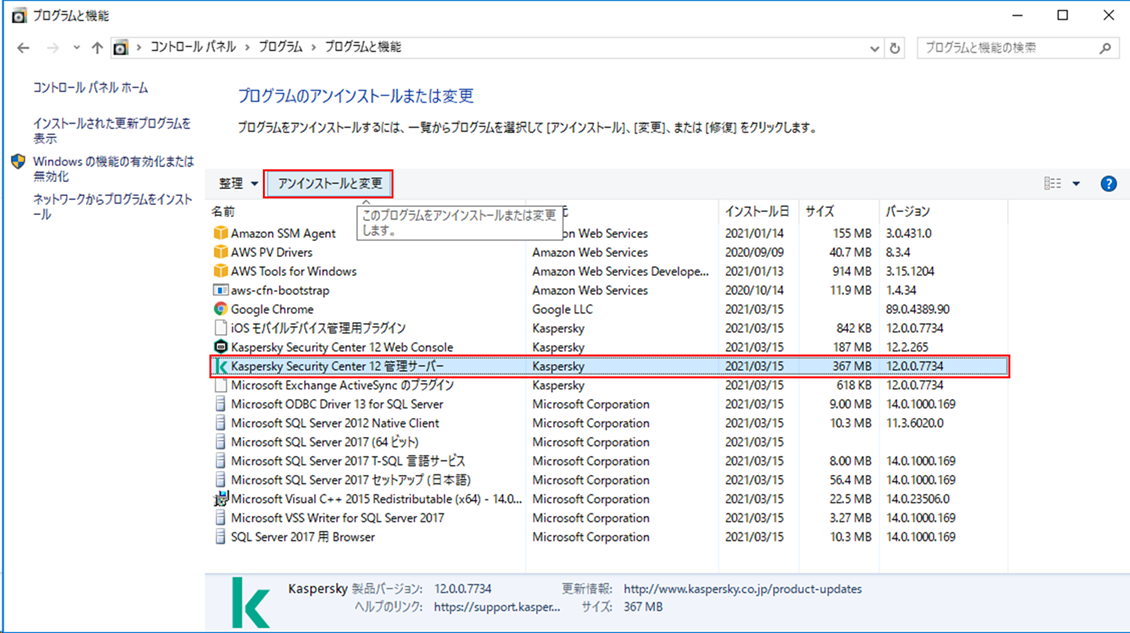Click the AWS Tools for Windows icon
This screenshot has width=1130, height=633.
tap(219, 271)
